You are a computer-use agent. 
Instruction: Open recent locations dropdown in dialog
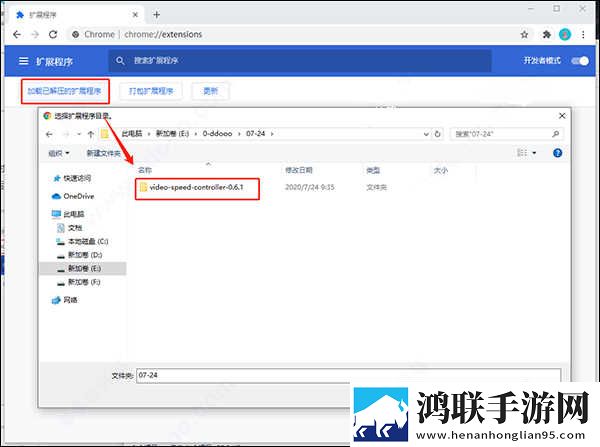tap(79, 134)
